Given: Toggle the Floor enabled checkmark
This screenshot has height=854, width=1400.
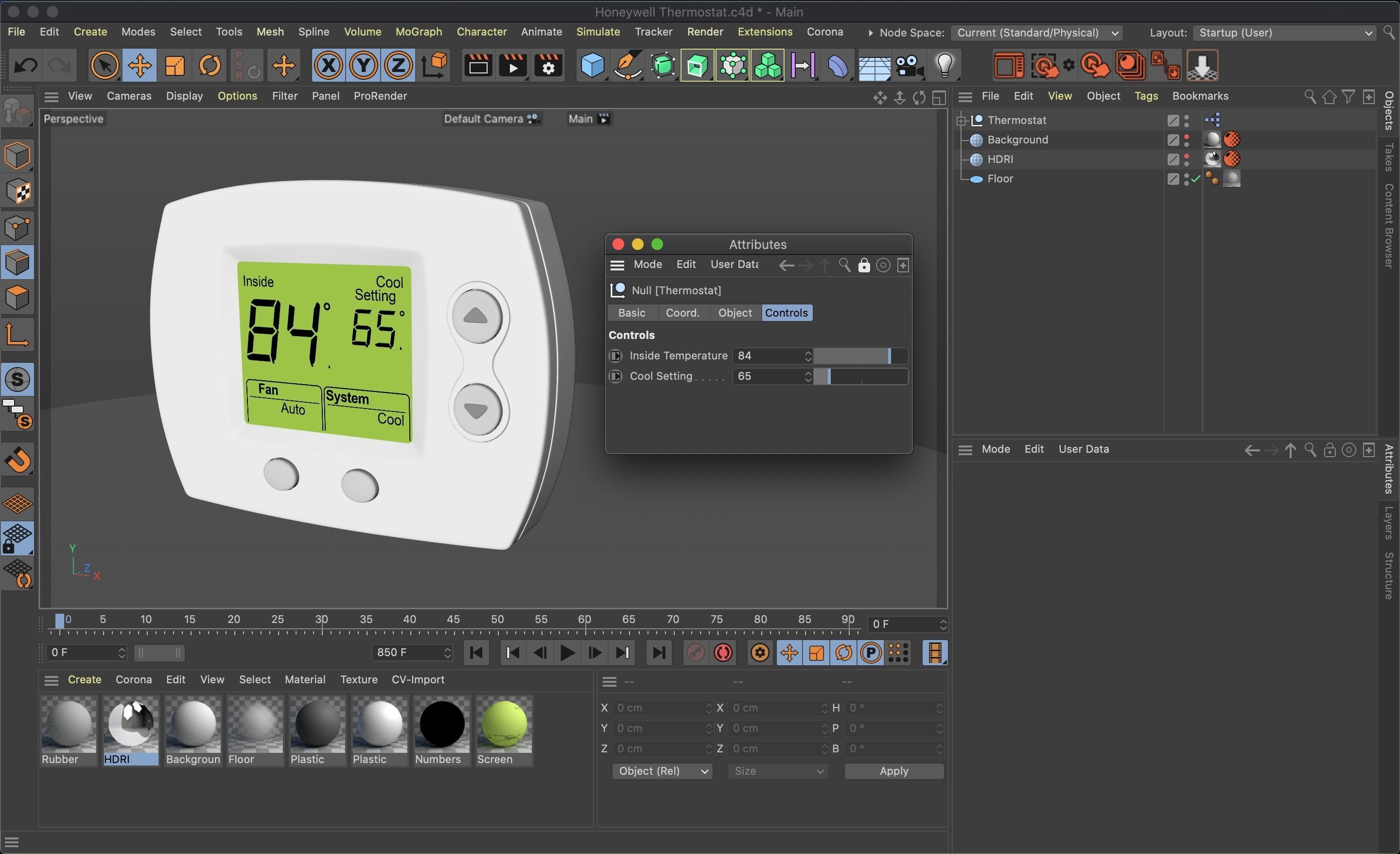Looking at the screenshot, I should coord(1196,178).
